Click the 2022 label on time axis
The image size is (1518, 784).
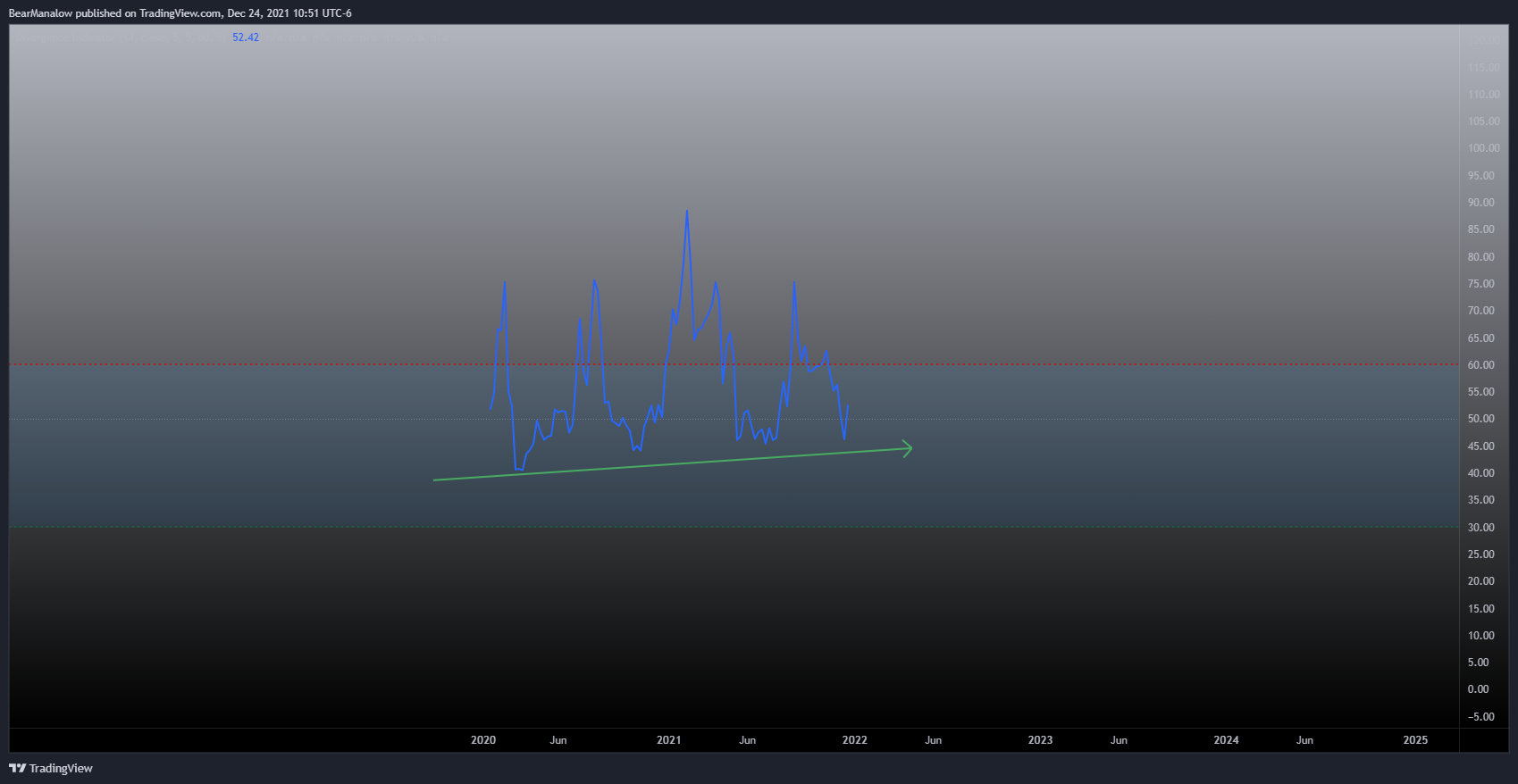coord(855,740)
